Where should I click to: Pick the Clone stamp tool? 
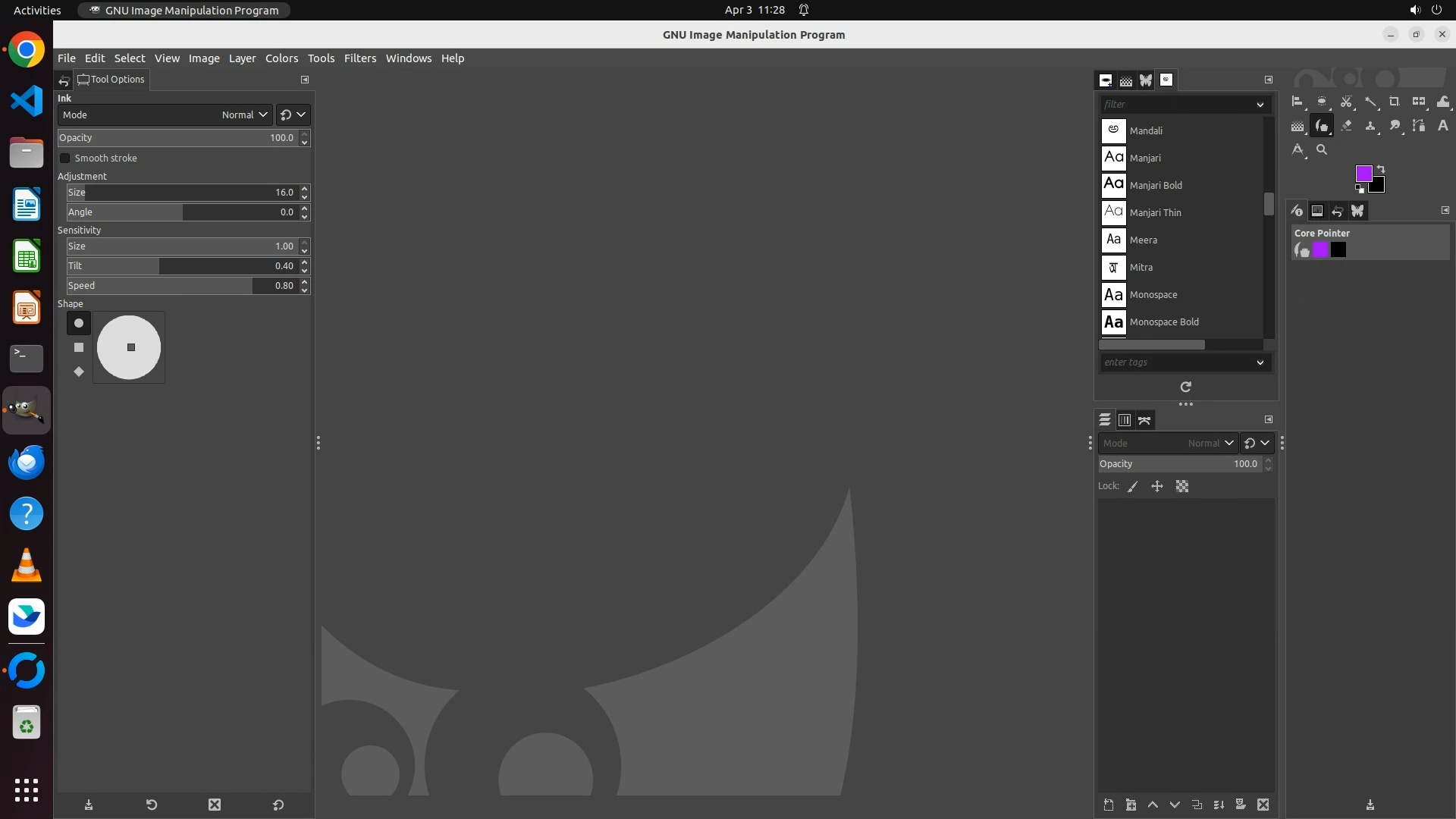[x=1370, y=126]
